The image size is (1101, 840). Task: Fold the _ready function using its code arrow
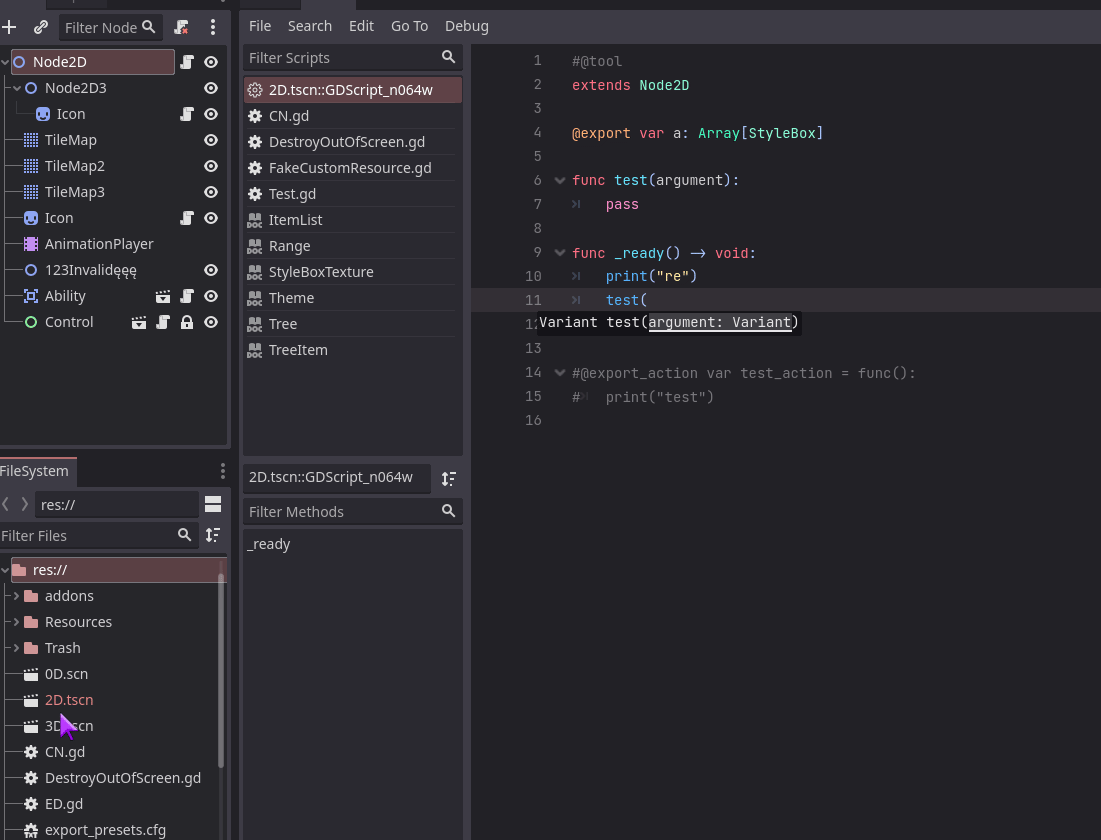click(x=560, y=253)
